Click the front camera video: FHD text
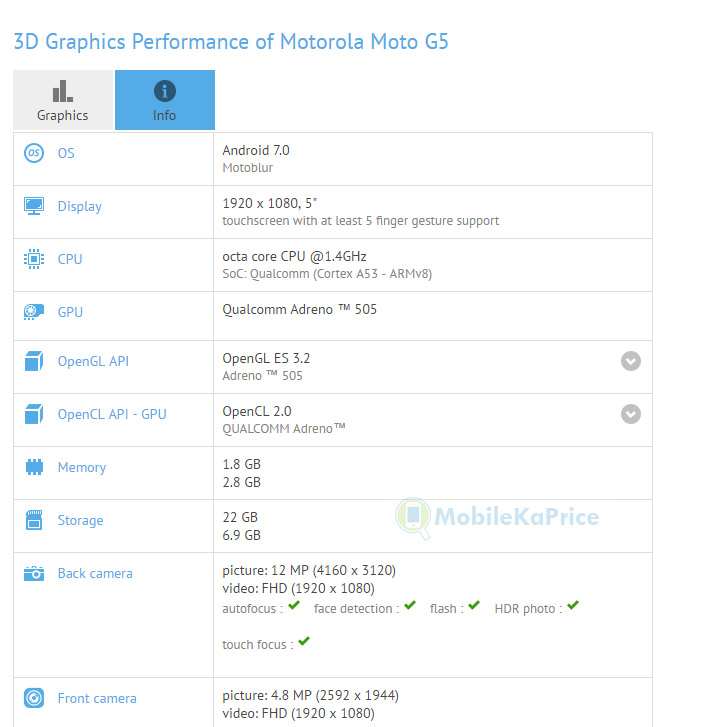This screenshot has height=727, width=725. tap(299, 714)
